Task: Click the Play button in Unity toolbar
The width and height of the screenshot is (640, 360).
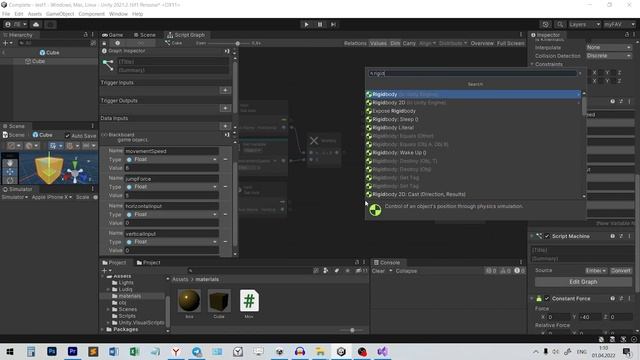Action: [306, 24]
